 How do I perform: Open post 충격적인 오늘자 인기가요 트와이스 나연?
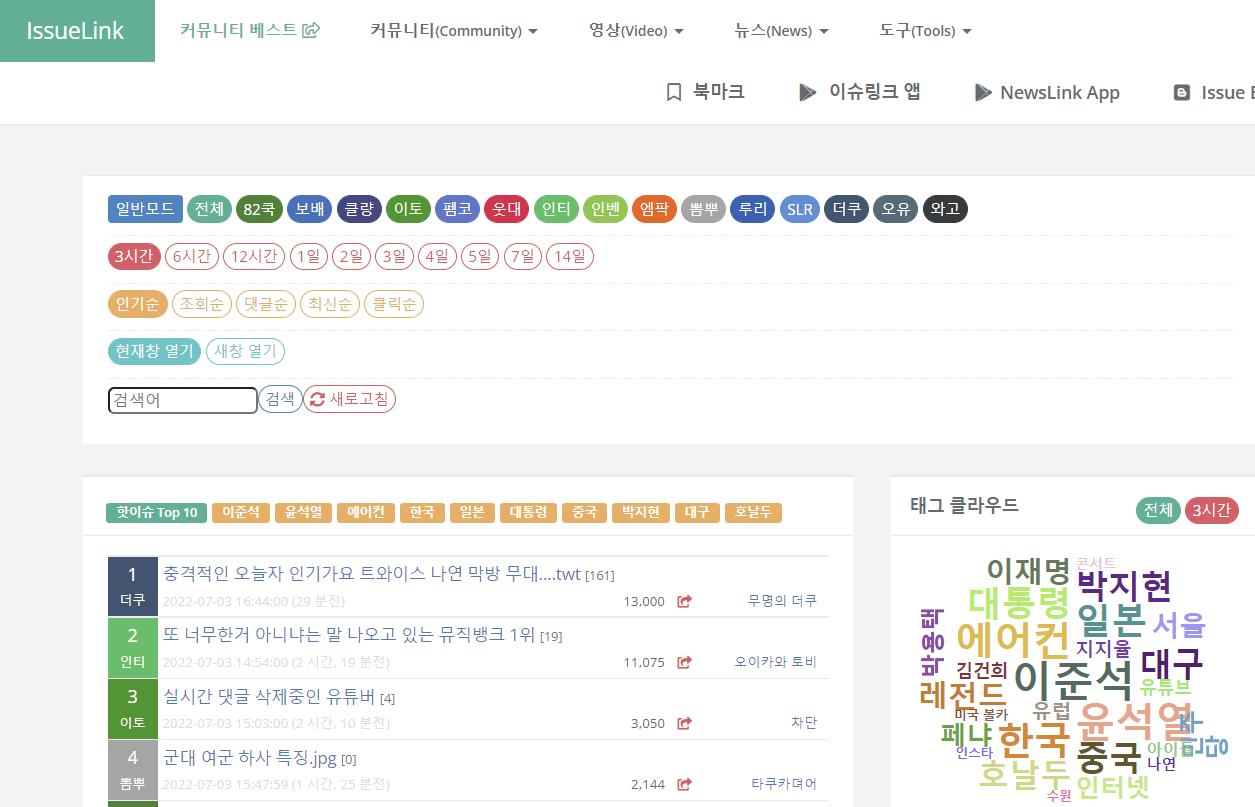[x=372, y=574]
